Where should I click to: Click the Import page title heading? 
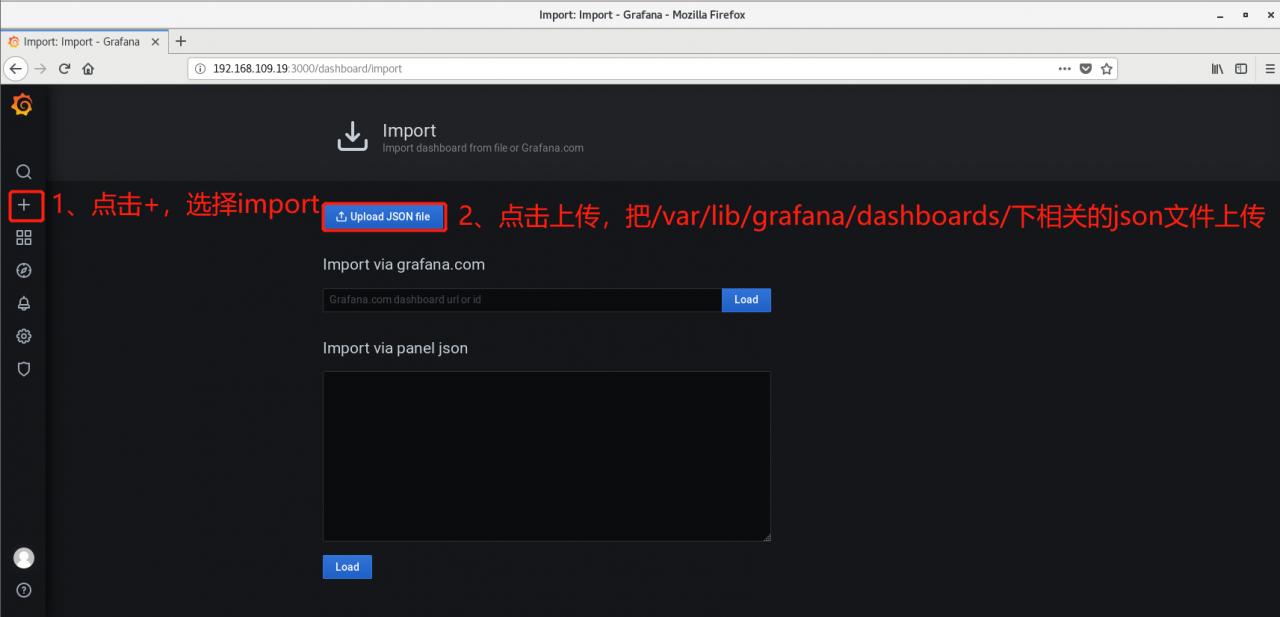click(409, 131)
